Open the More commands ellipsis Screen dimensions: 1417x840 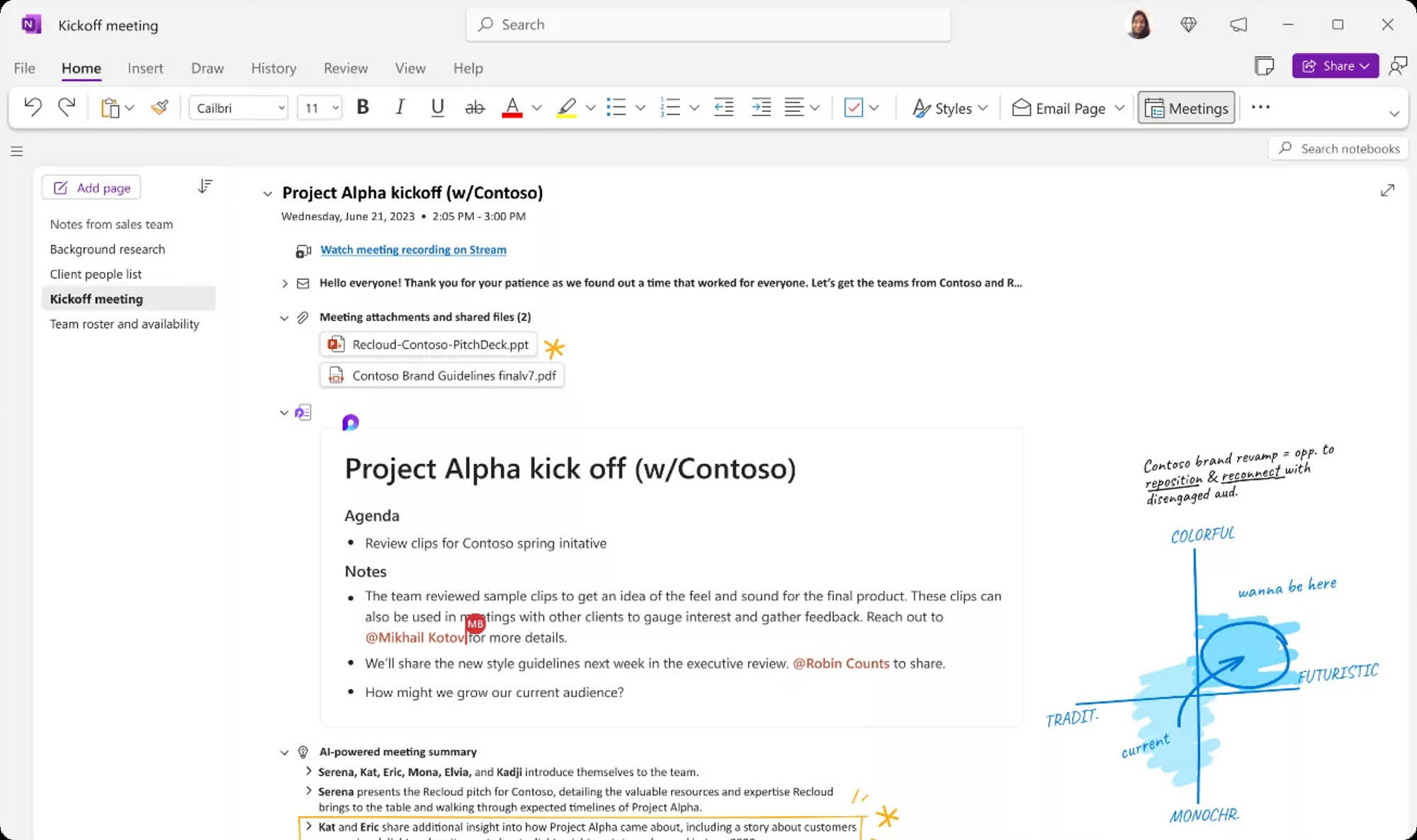(1260, 107)
